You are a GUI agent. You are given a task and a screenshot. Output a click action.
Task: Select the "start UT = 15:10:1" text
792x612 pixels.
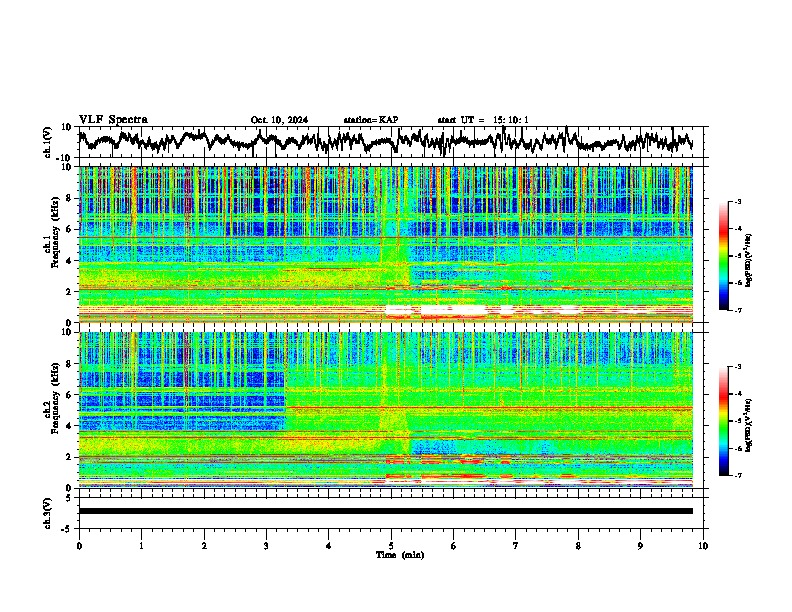tap(483, 120)
